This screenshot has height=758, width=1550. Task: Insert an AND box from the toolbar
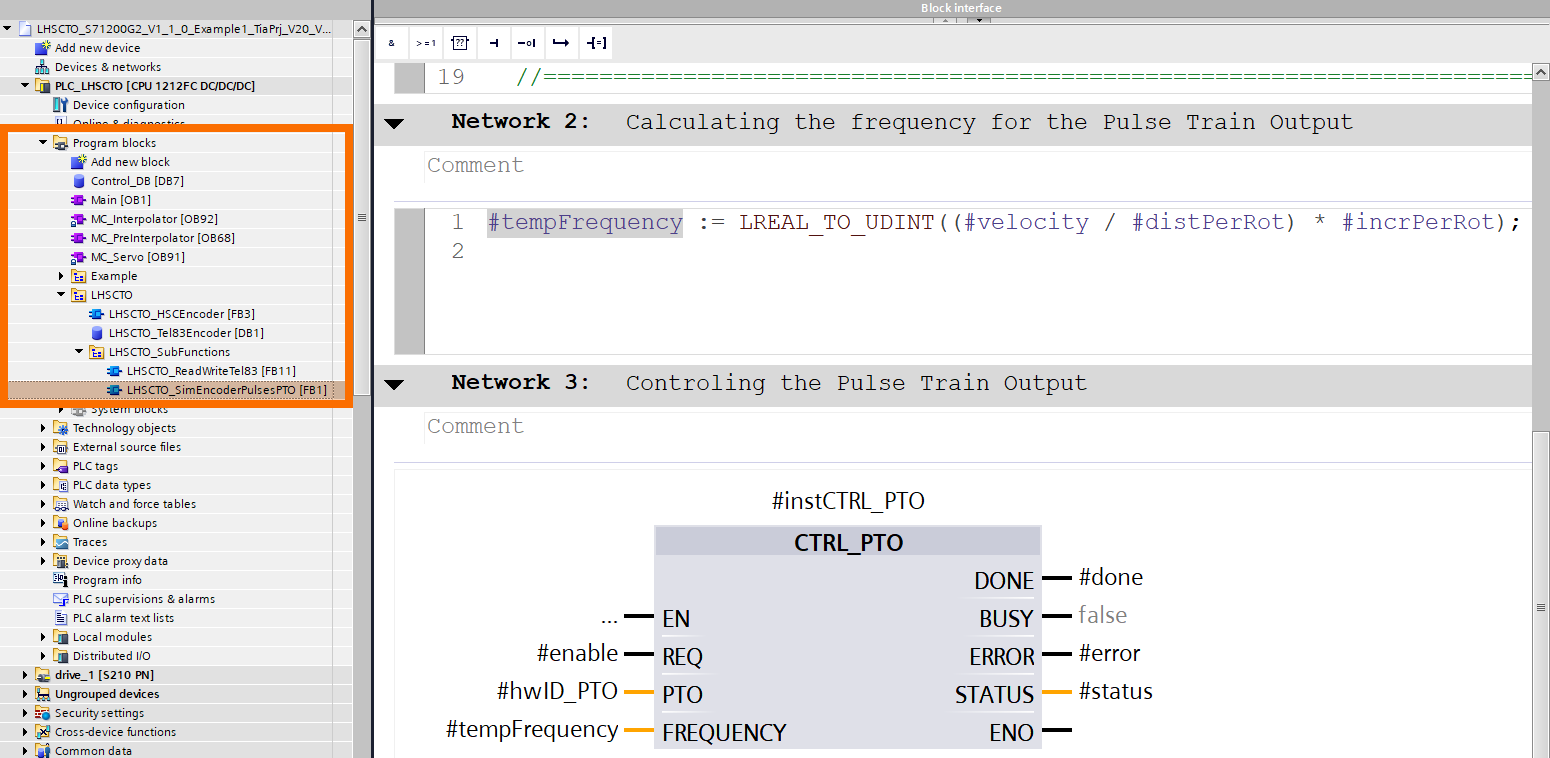392,43
